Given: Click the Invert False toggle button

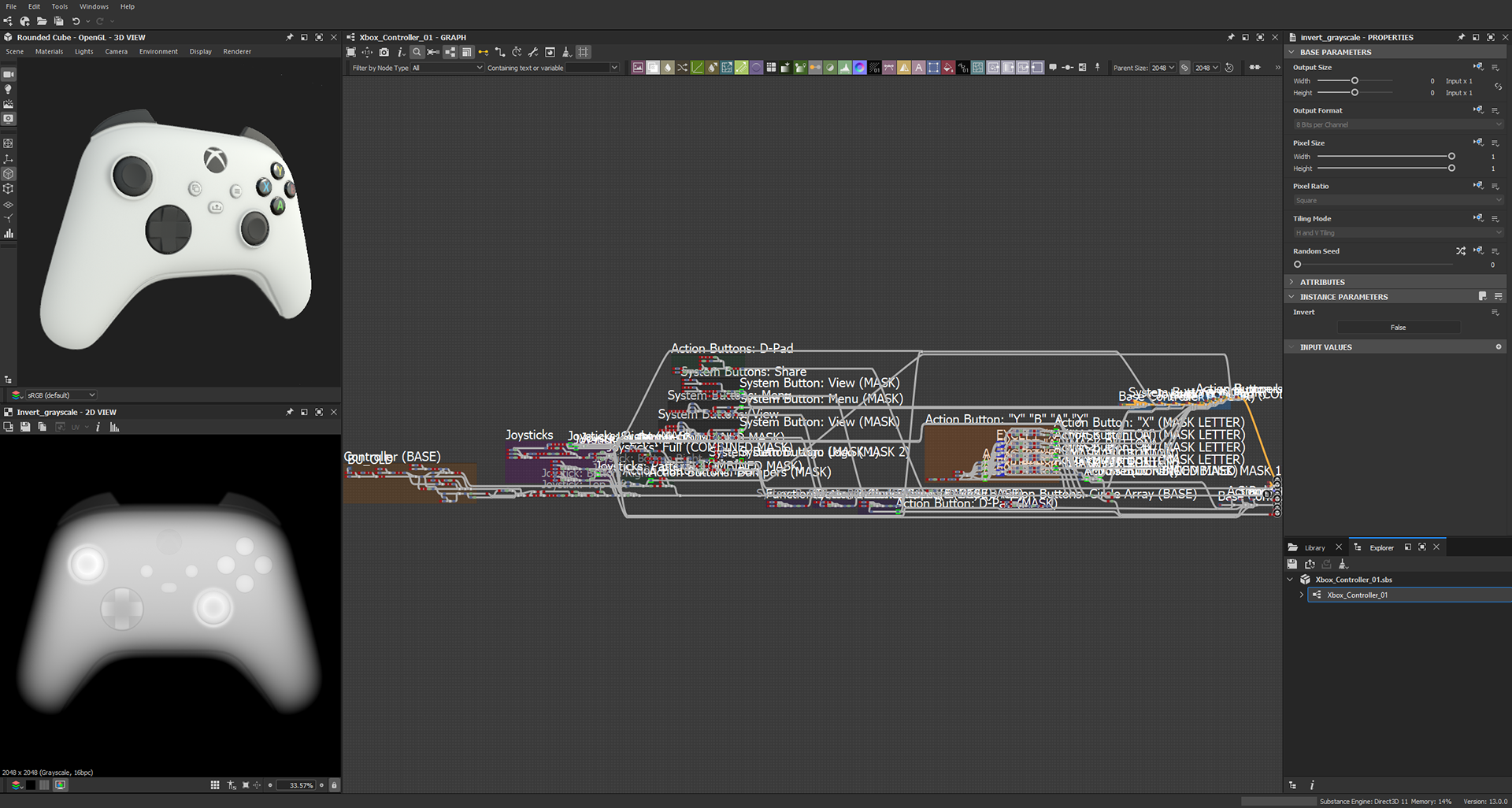Looking at the screenshot, I should click(x=1398, y=328).
